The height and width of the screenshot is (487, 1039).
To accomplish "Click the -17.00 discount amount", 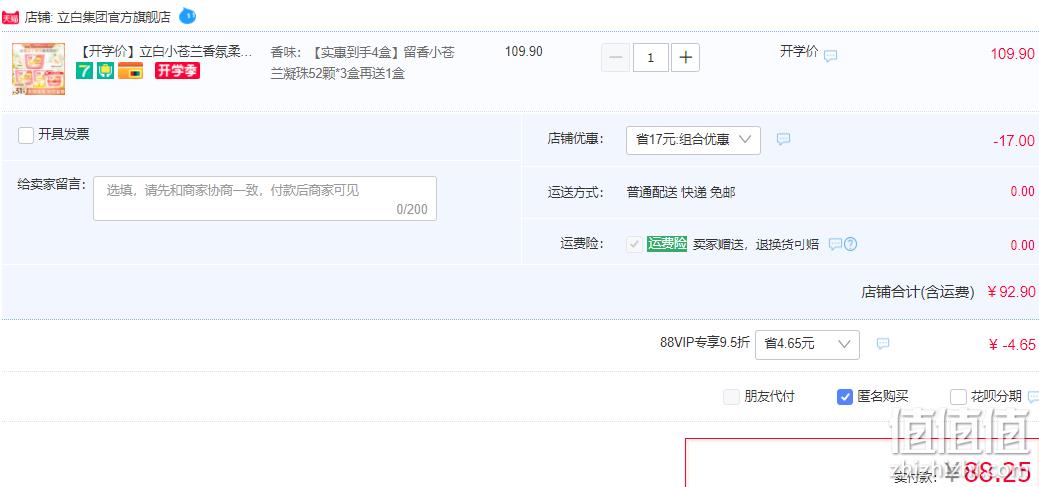I will pos(1013,140).
